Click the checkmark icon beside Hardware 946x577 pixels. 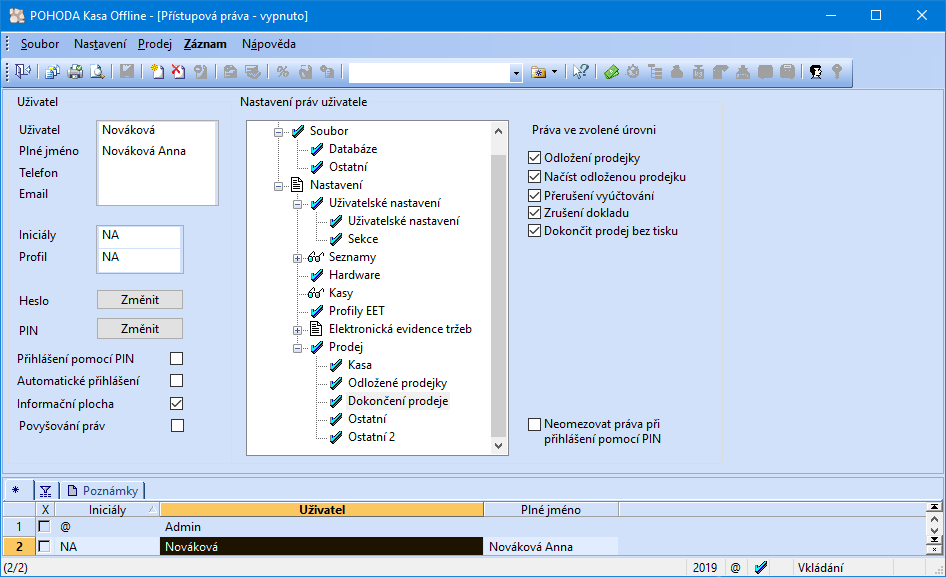pos(317,275)
